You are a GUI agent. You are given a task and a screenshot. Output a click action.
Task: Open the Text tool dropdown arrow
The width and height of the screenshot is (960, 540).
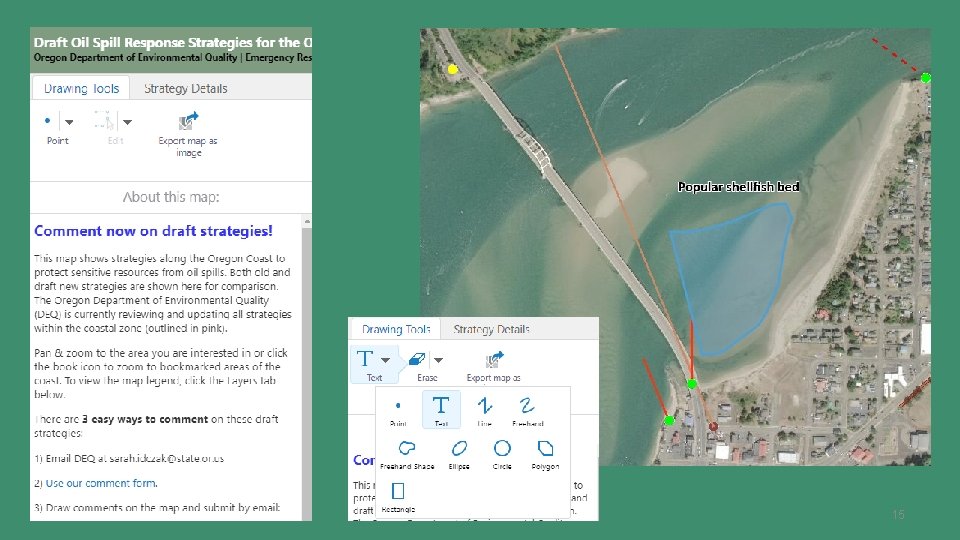click(x=386, y=360)
